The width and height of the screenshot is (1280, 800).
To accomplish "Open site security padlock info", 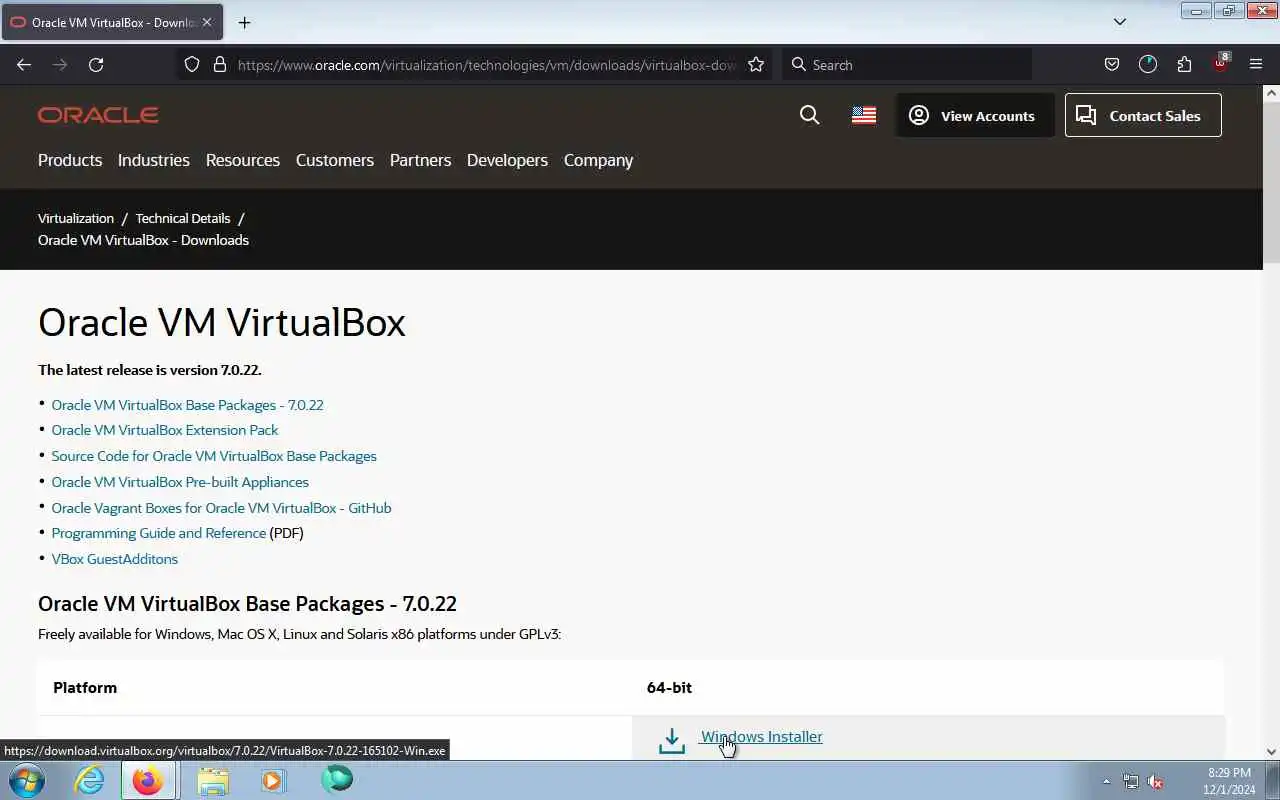I will (x=220, y=64).
